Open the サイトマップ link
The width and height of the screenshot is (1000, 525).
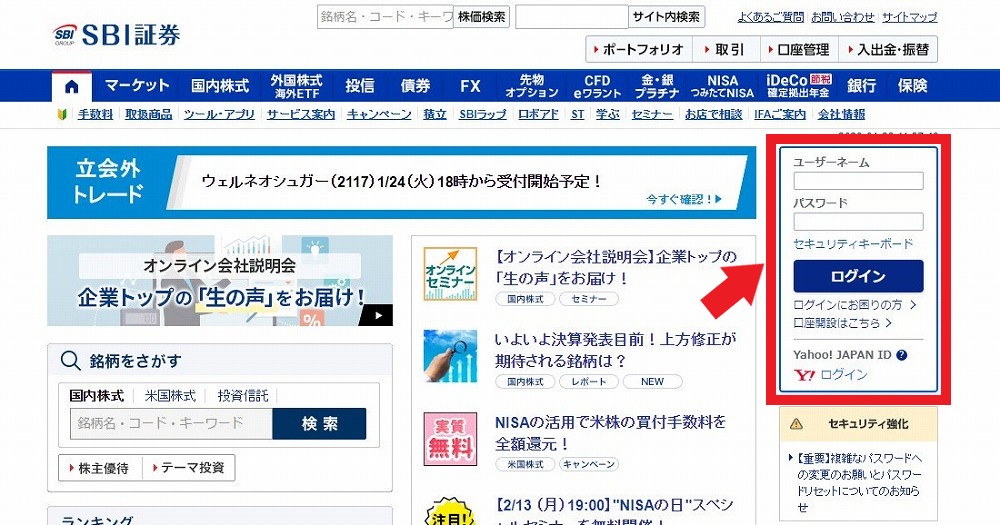(x=909, y=17)
